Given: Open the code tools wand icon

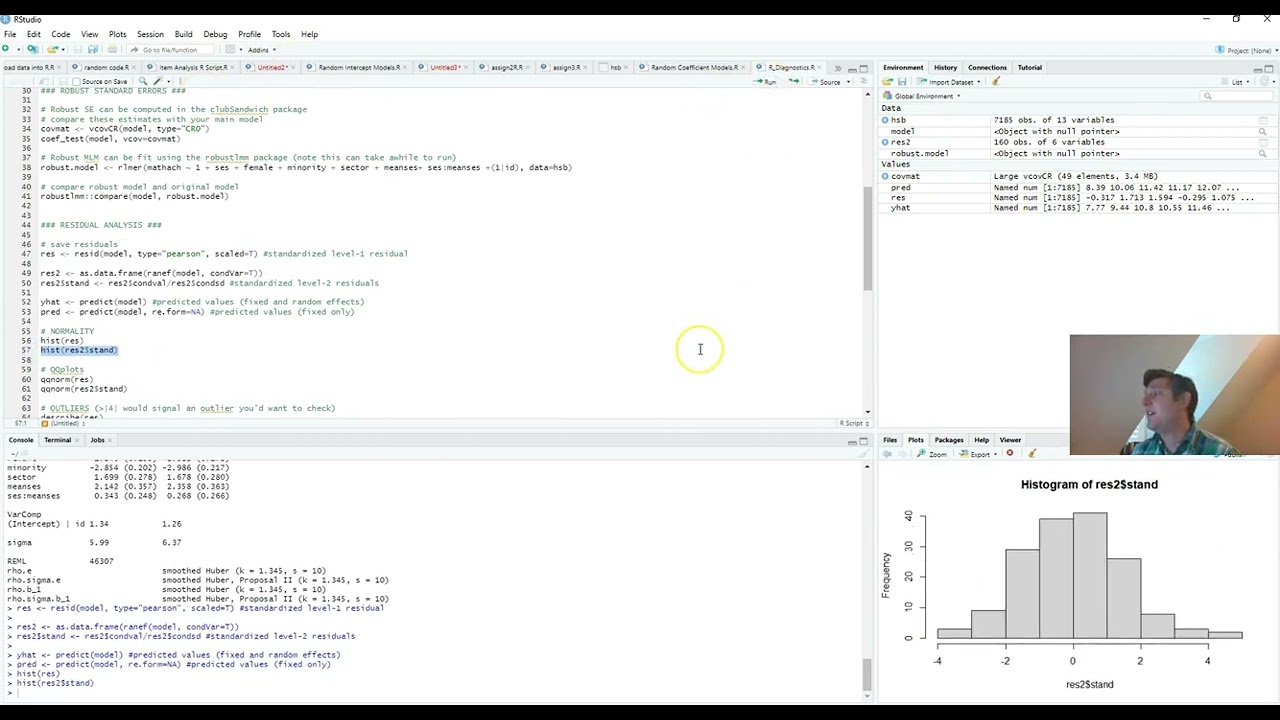Looking at the screenshot, I should 157,81.
